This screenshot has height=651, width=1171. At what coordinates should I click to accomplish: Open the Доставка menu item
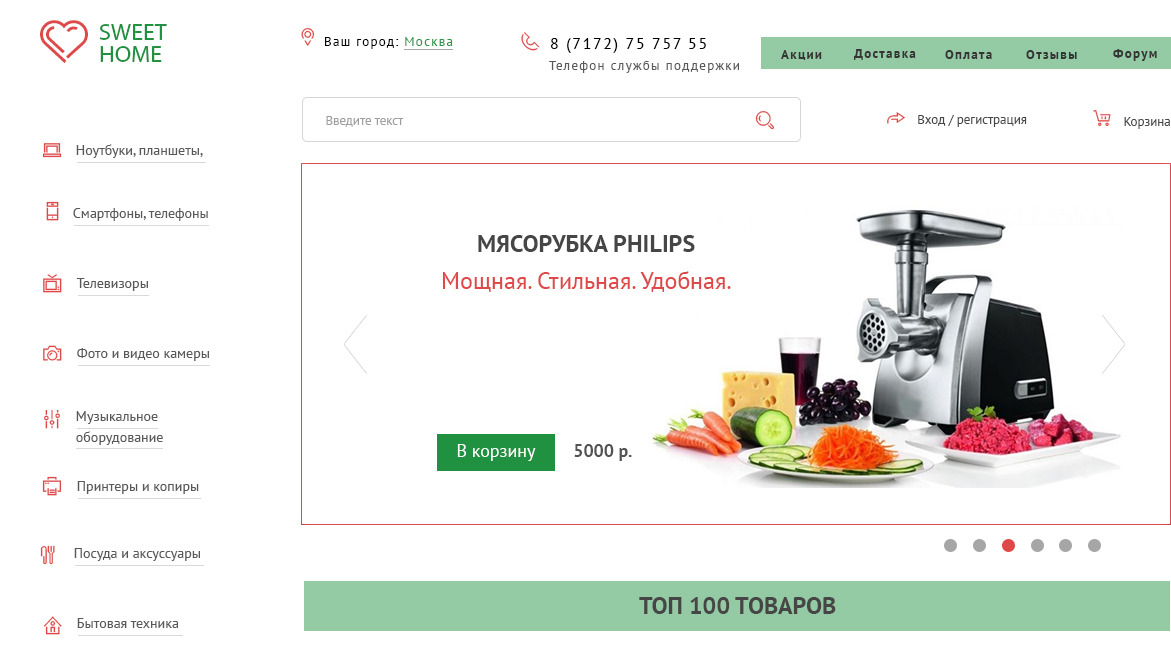884,54
